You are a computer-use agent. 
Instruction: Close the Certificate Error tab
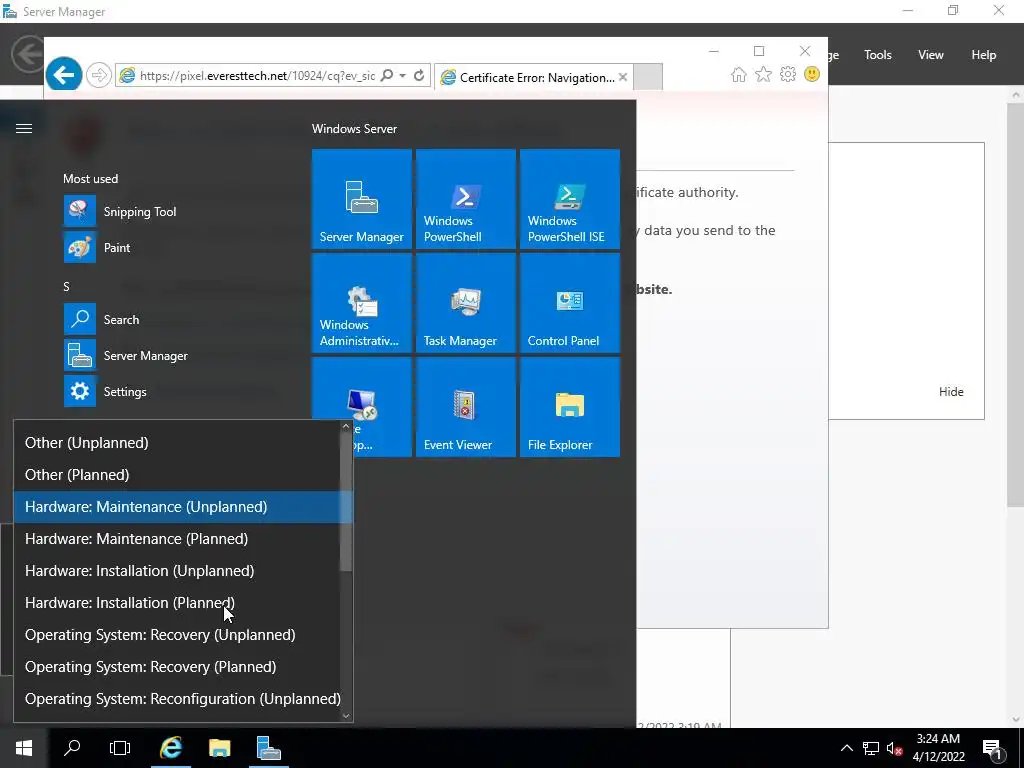623,77
